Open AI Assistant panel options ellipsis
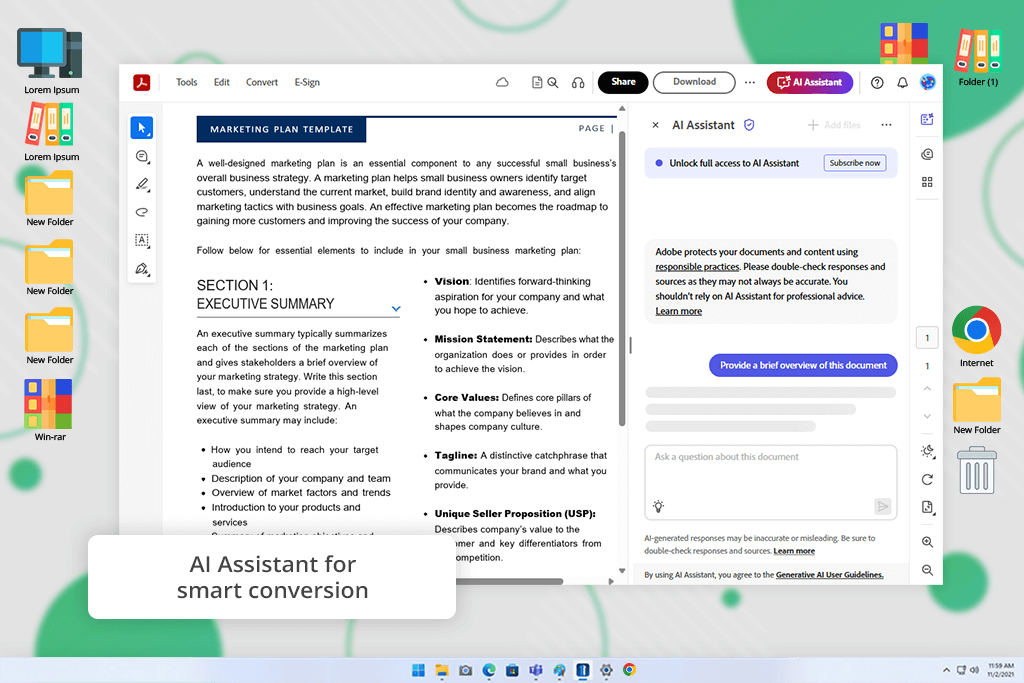The height and width of the screenshot is (683, 1024). click(886, 125)
